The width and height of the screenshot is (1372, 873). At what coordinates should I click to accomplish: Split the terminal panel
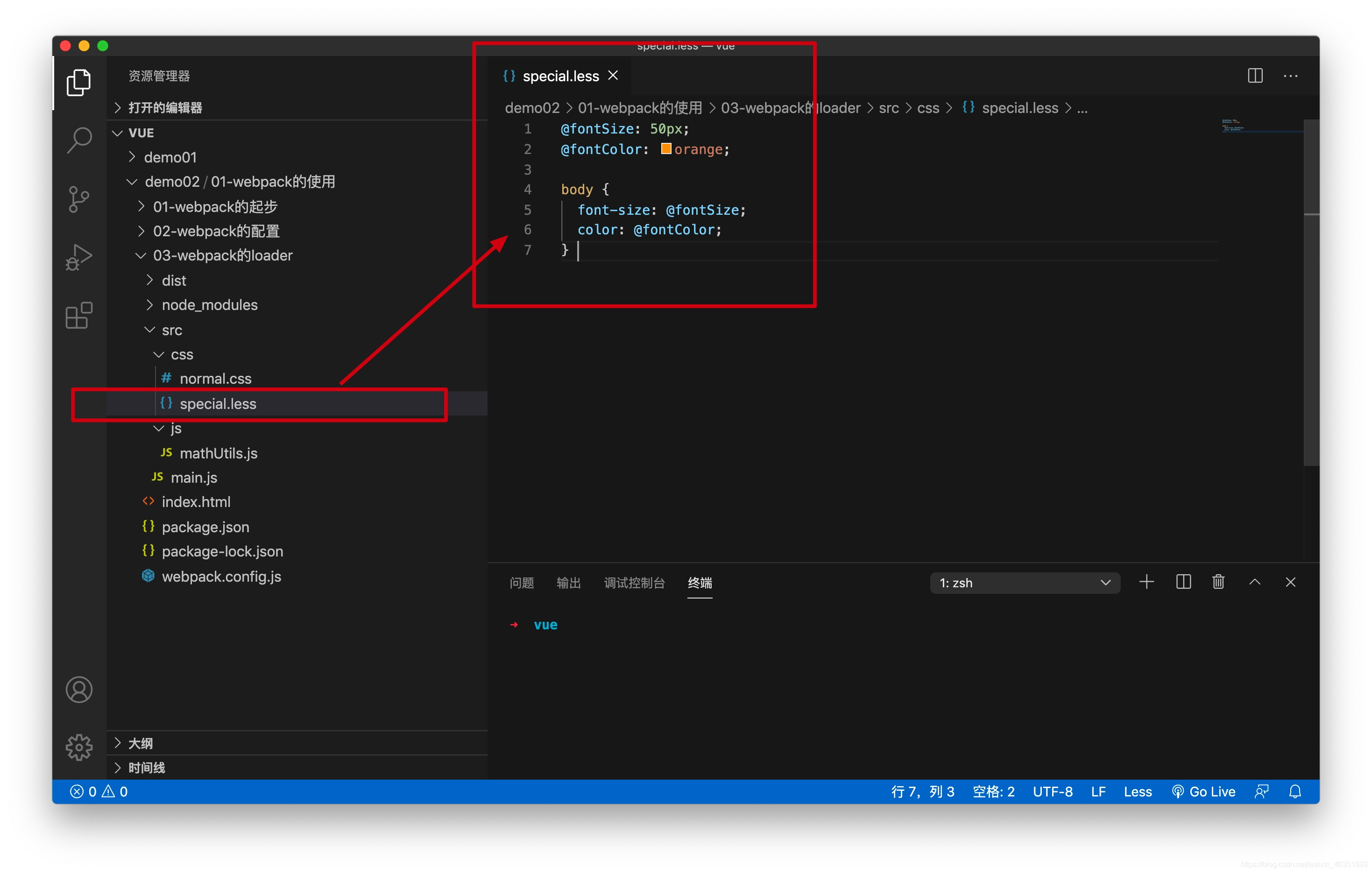click(x=1183, y=582)
